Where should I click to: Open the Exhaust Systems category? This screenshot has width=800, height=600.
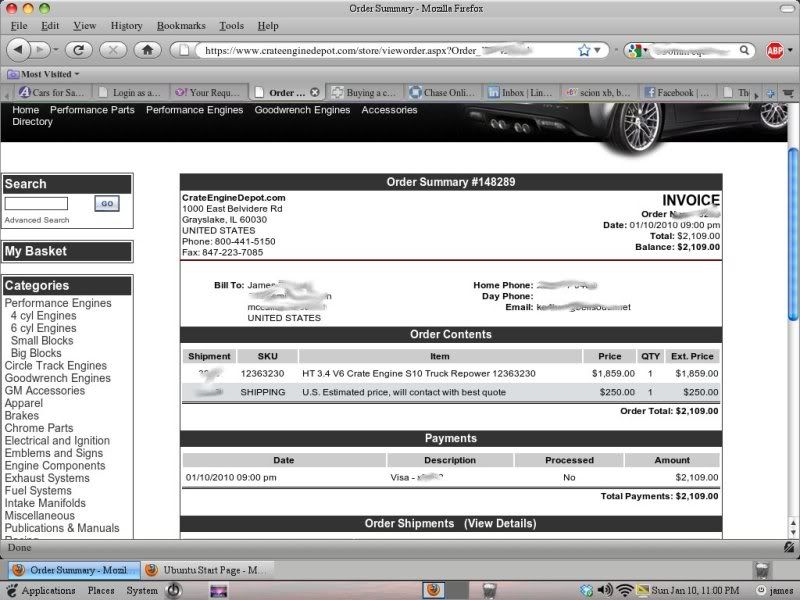coord(47,478)
